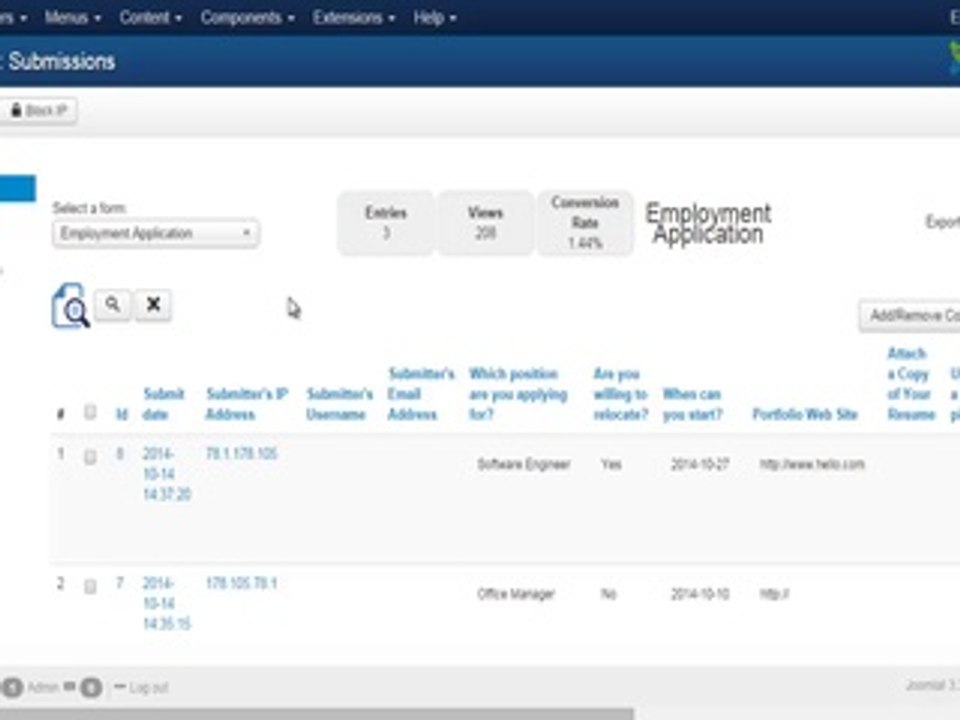This screenshot has height=720, width=960.
Task: Open the Help menu
Action: 435,18
